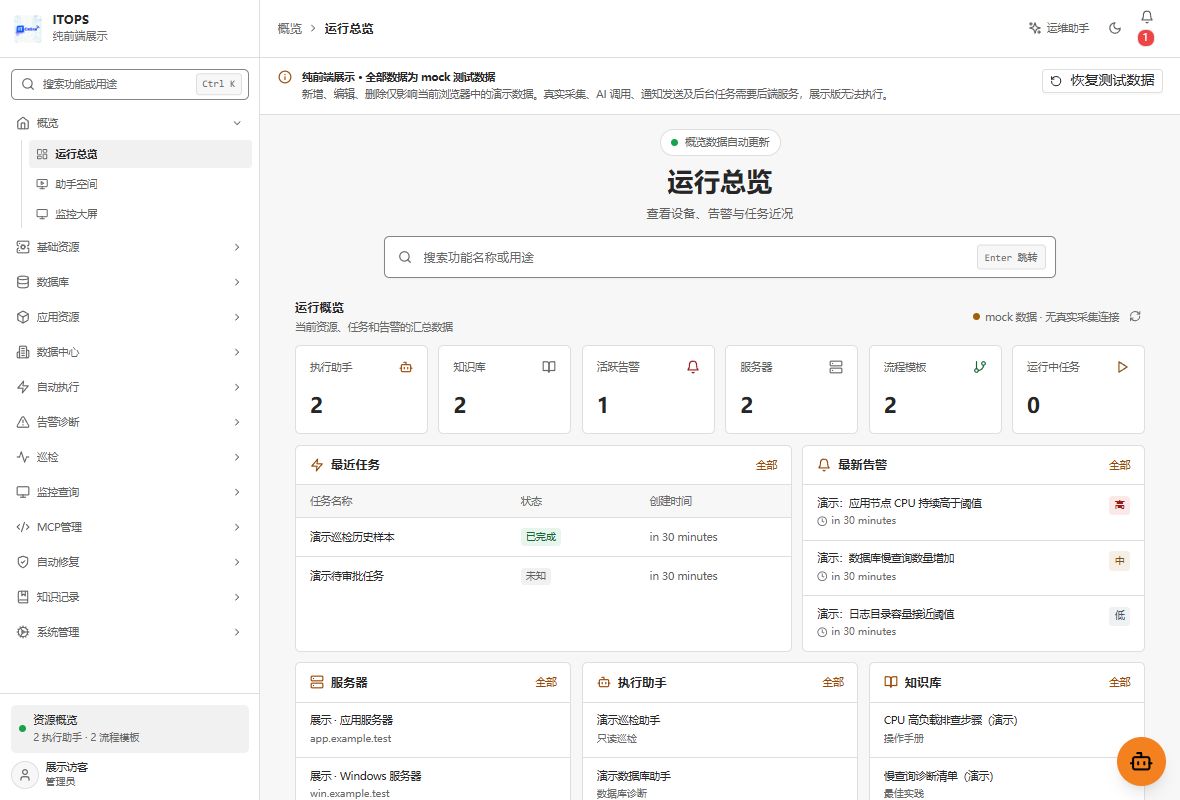This screenshot has width=1180, height=800.
Task: Open the 执行助手 stat card robot icon
Action: [406, 367]
